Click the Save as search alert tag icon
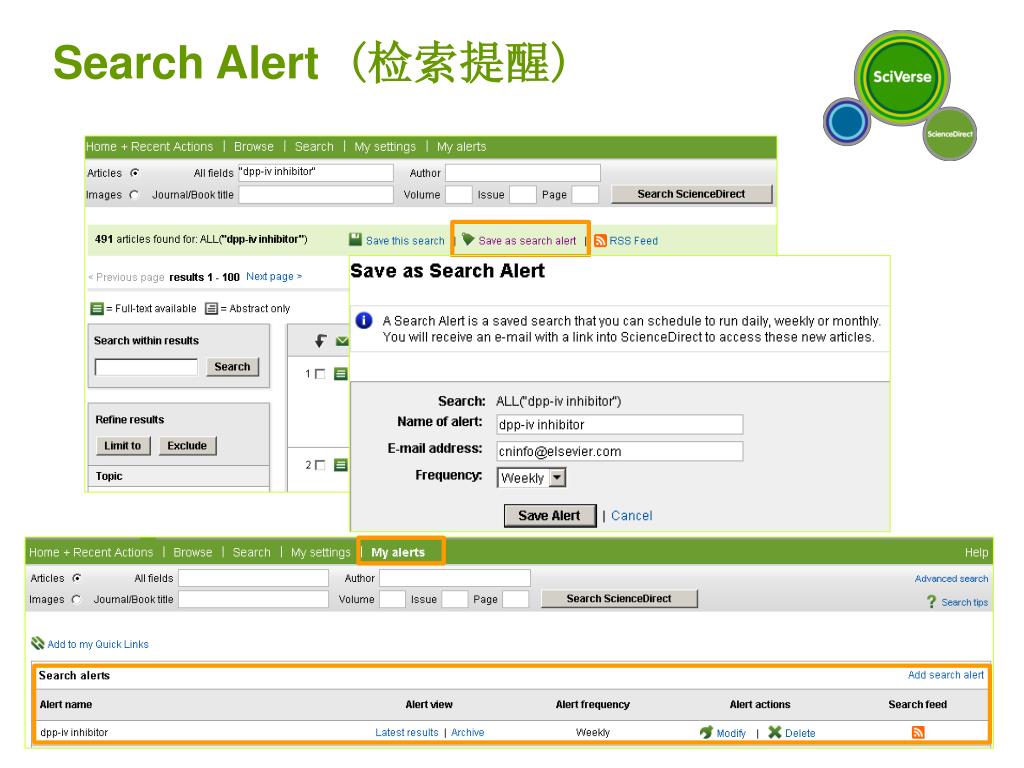Viewport: 1024px width, 768px height. (468, 239)
